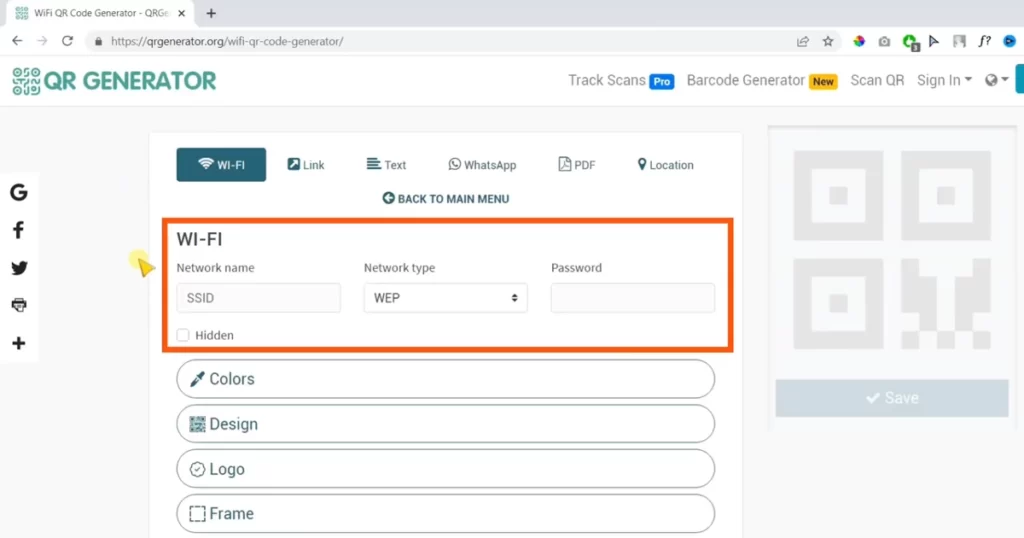The image size is (1024, 538).
Task: Click the arrow-shaped extension icon
Action: click(935, 41)
